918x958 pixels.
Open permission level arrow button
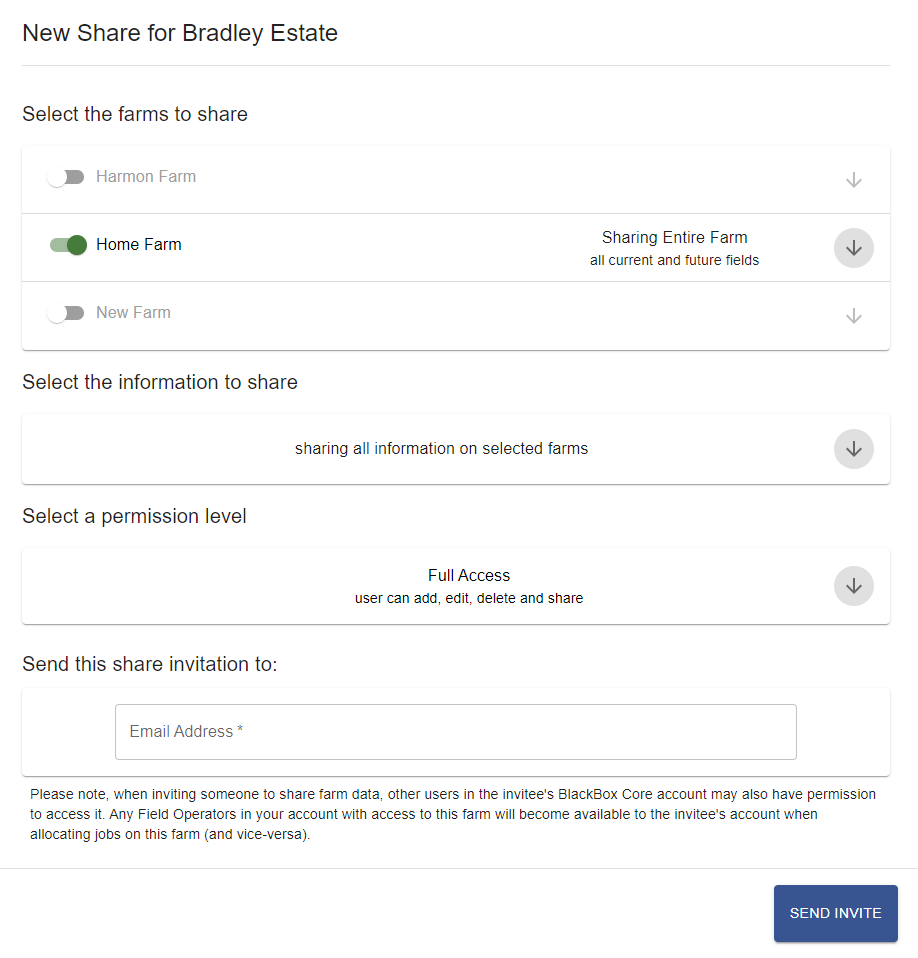click(x=853, y=586)
